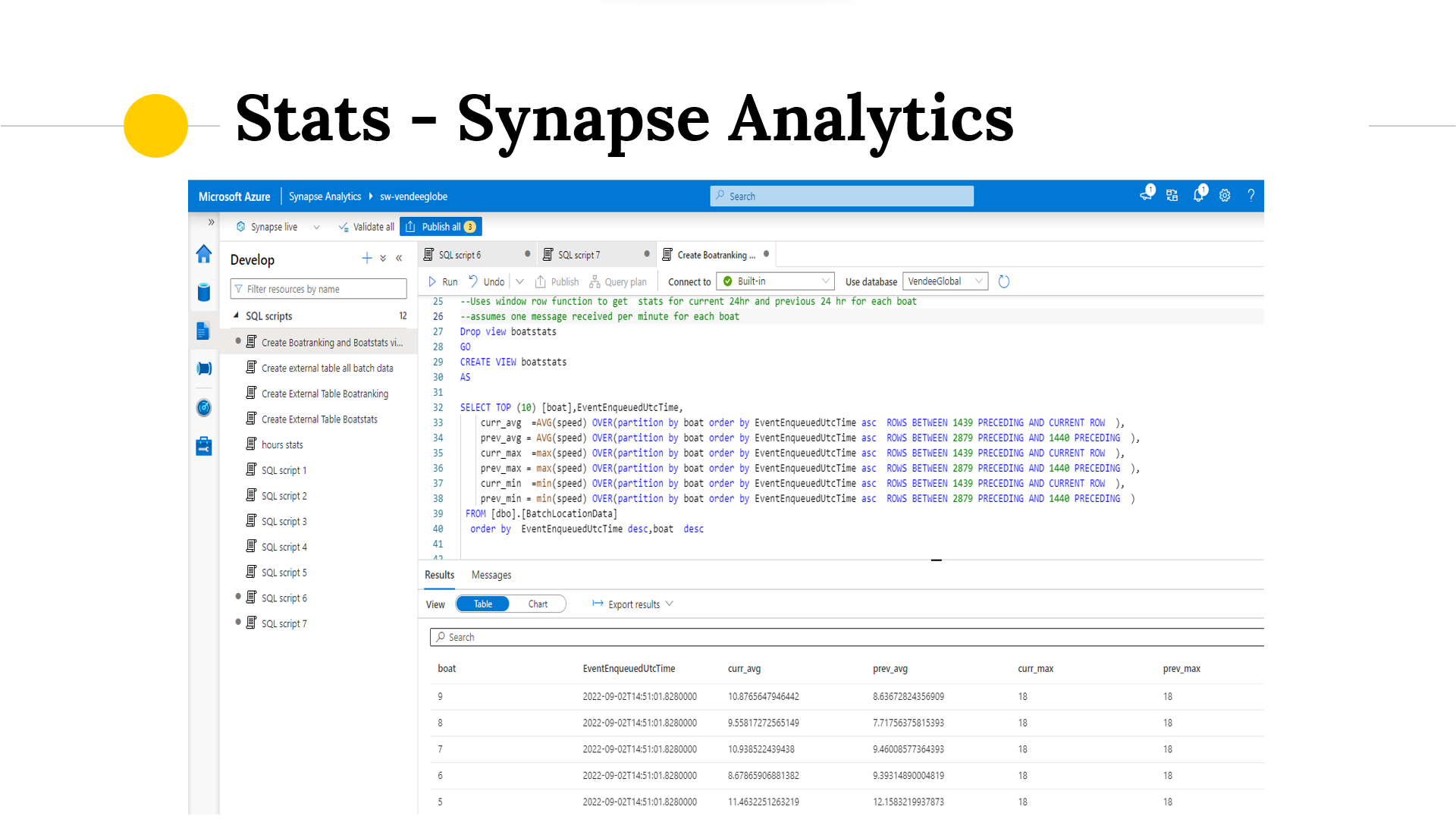1456x819 pixels.
Task: Open the directory switcher icon
Action: (x=1172, y=196)
